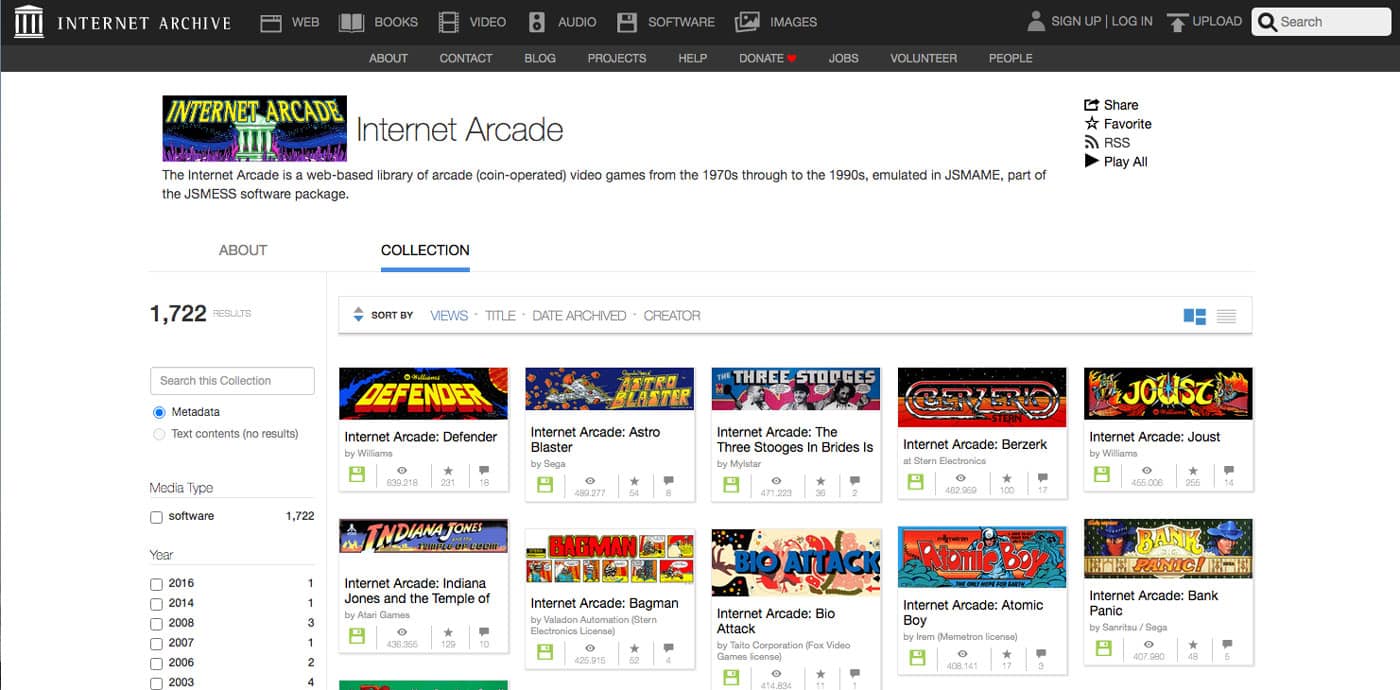Open the Defender game thumbnail
The width and height of the screenshot is (1400, 690).
424,393
